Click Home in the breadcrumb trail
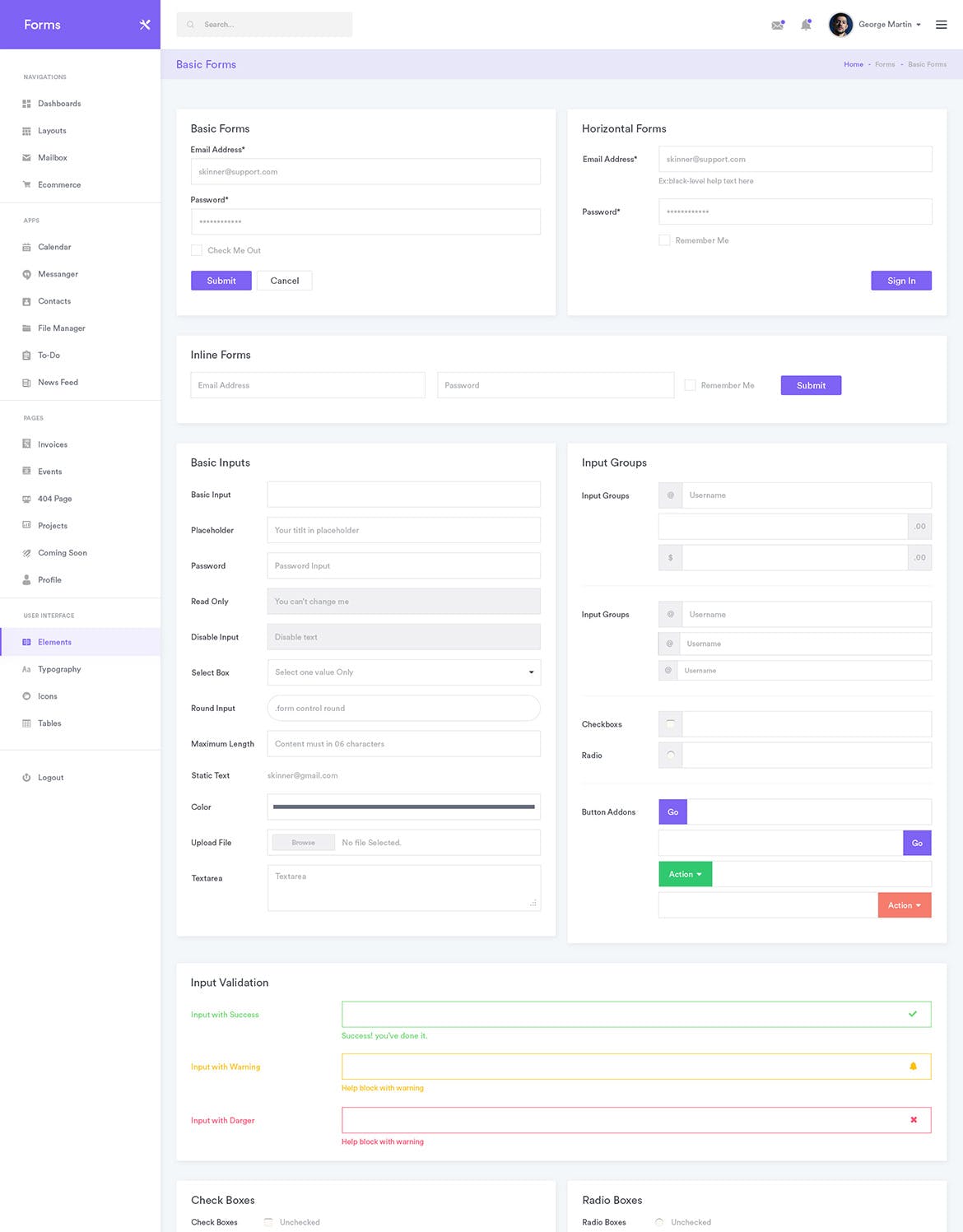 pyautogui.click(x=854, y=64)
